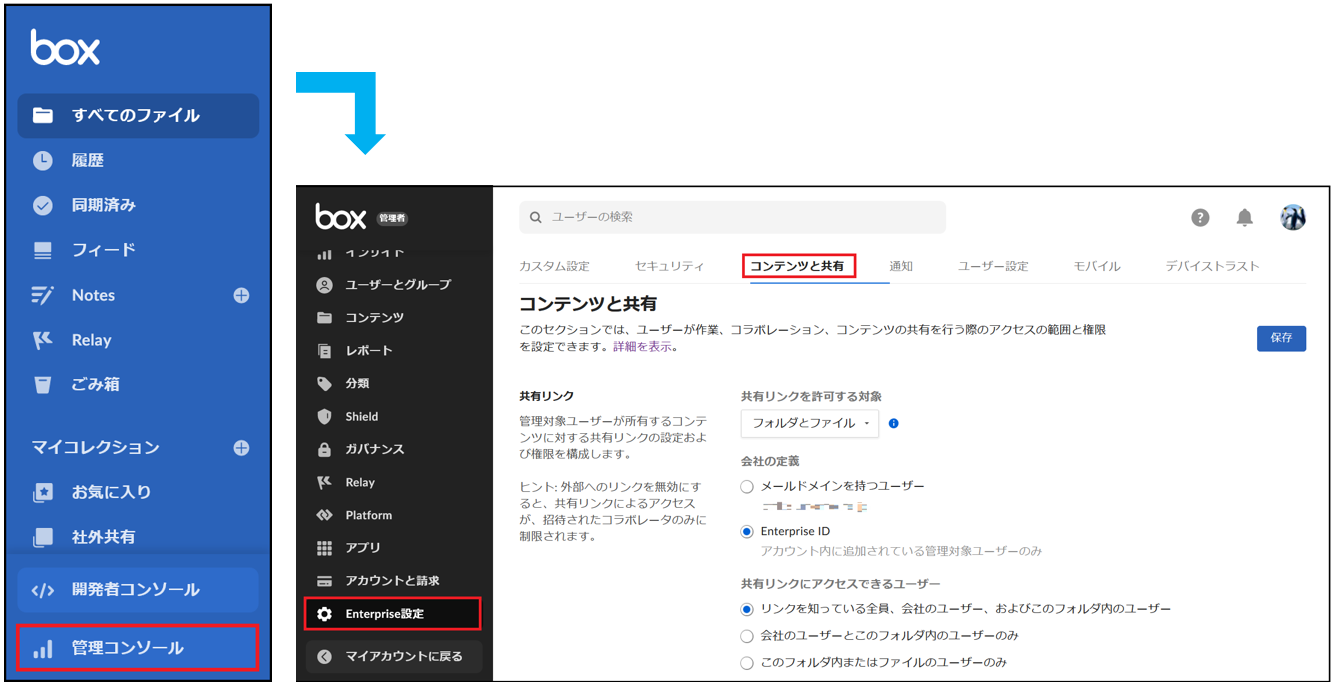This screenshot has height=687, width=1335.
Task: Select リンクを知っている全員 radio option
Action: (747, 609)
